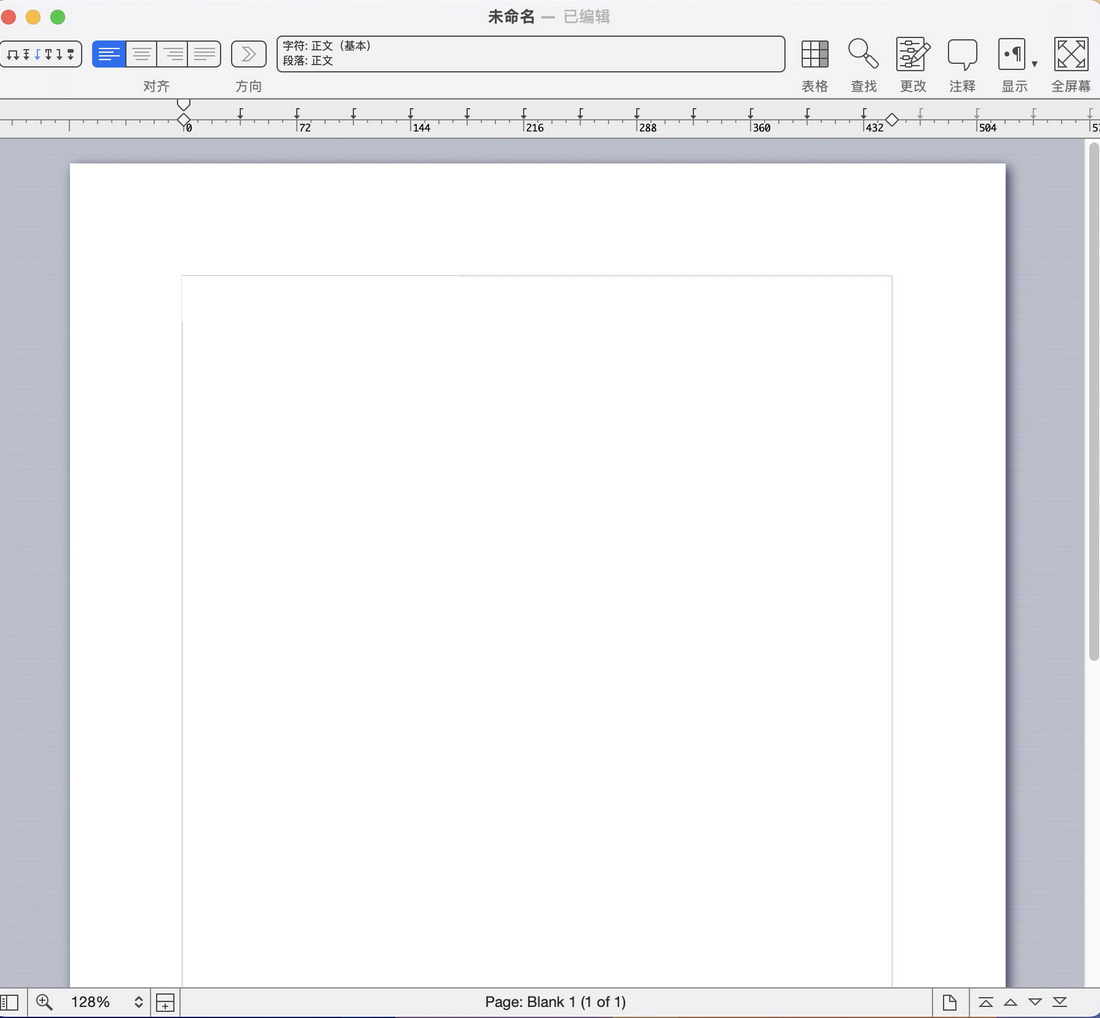1100x1018 pixels.
Task: Click the 字符/段落 style display box
Action: coord(530,54)
